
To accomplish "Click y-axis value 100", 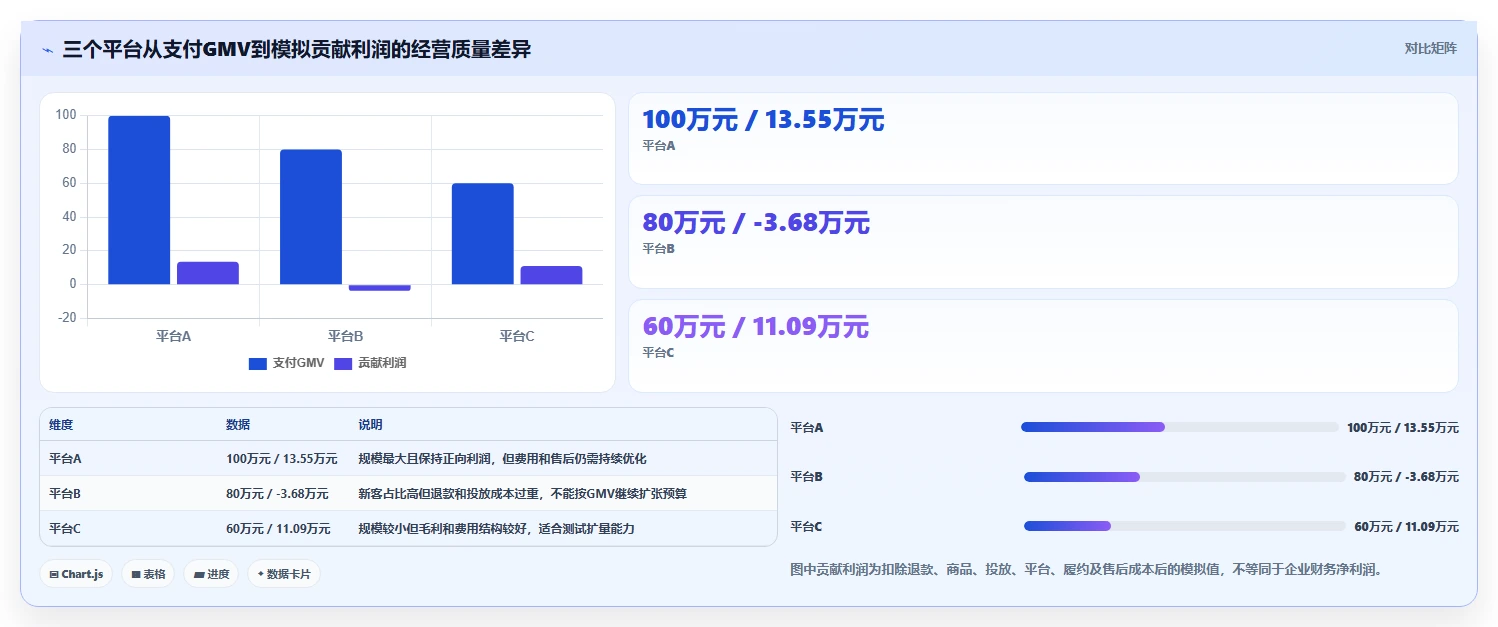I will click(x=66, y=115).
